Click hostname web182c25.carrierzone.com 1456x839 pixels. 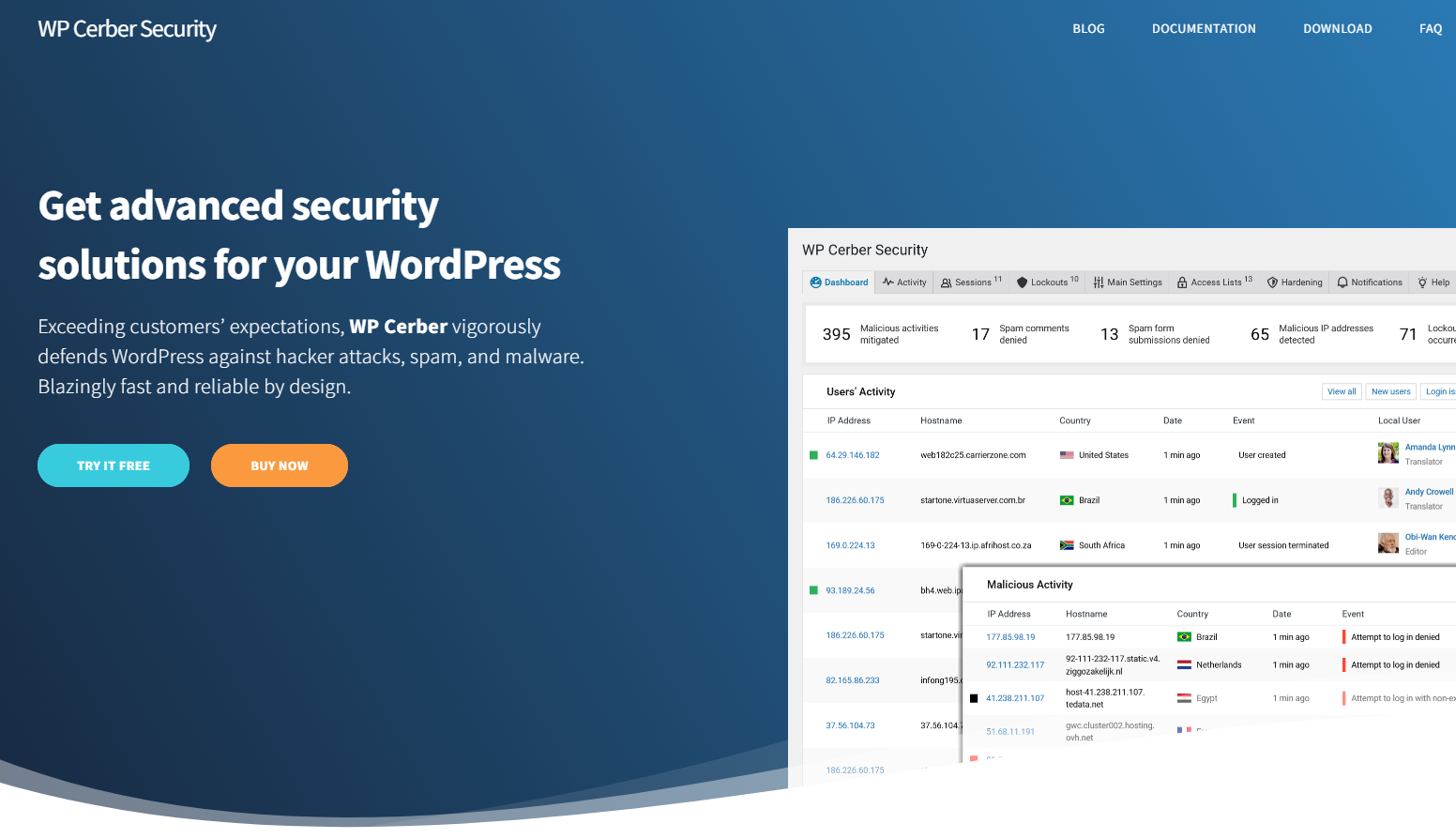(973, 455)
